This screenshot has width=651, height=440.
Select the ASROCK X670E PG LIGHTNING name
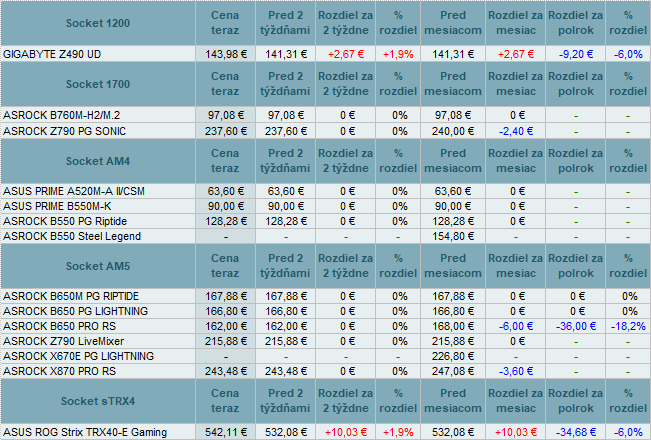pyautogui.click(x=78, y=356)
